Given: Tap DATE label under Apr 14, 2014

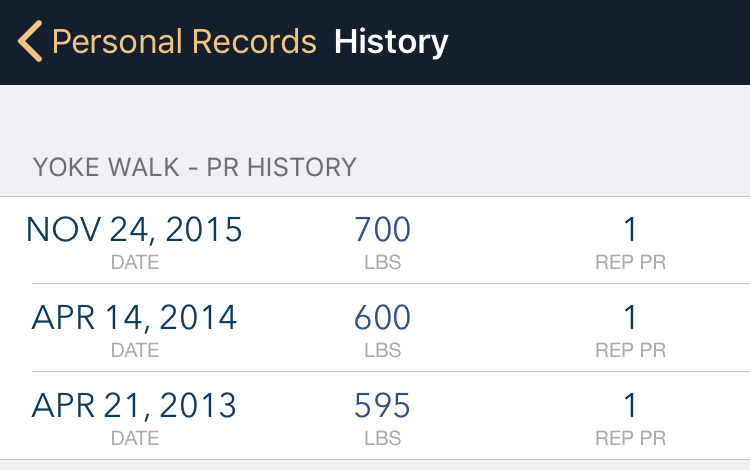Looking at the screenshot, I should 135,350.
